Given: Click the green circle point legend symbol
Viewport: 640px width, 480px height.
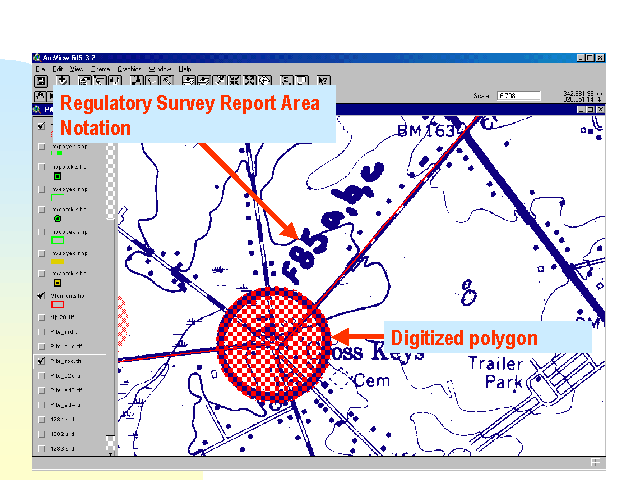Looking at the screenshot, I should 57,217.
